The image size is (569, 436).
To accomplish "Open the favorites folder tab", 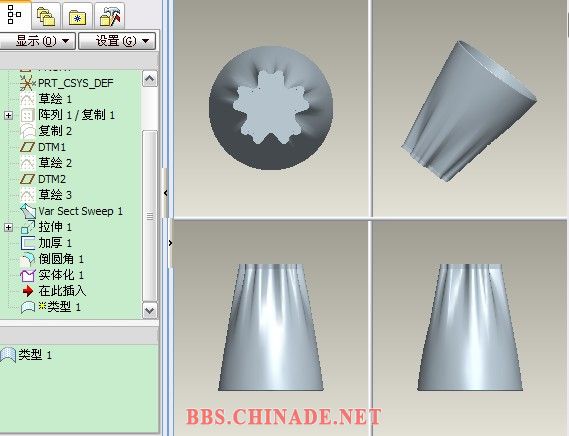I will click(77, 17).
